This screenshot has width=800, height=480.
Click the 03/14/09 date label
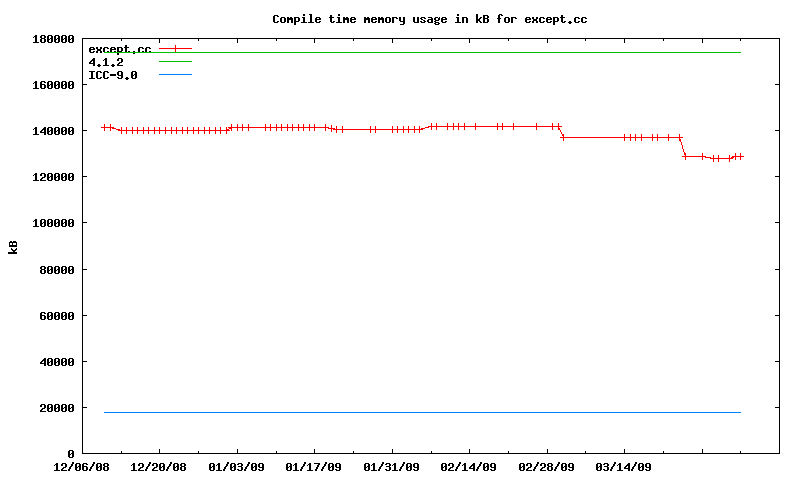624,467
